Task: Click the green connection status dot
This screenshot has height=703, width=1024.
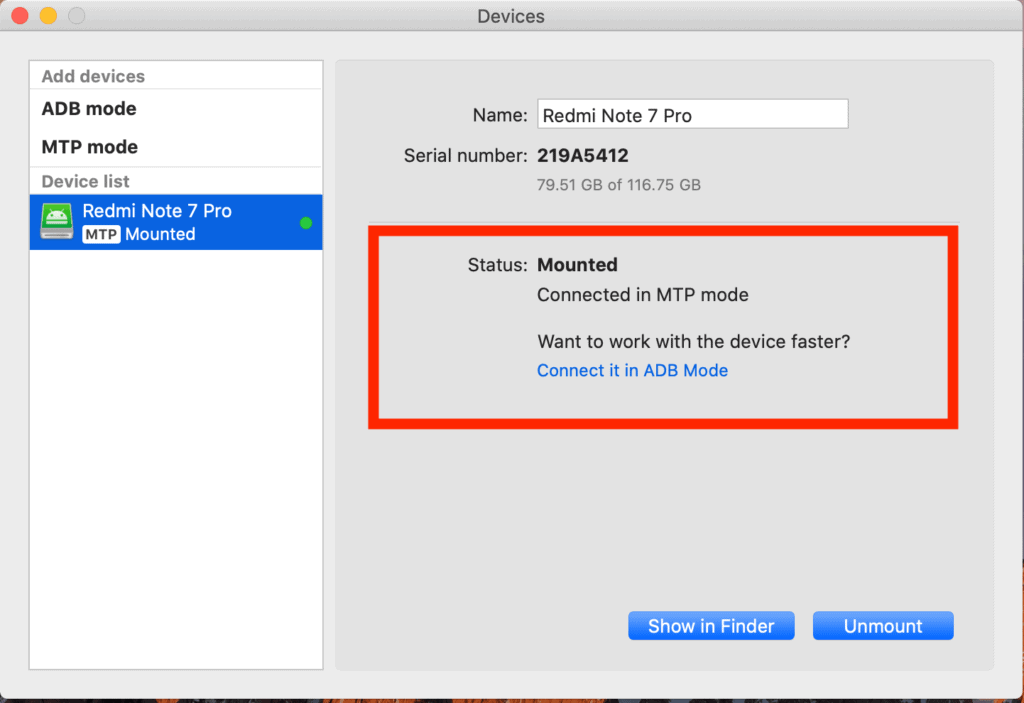Action: [306, 223]
